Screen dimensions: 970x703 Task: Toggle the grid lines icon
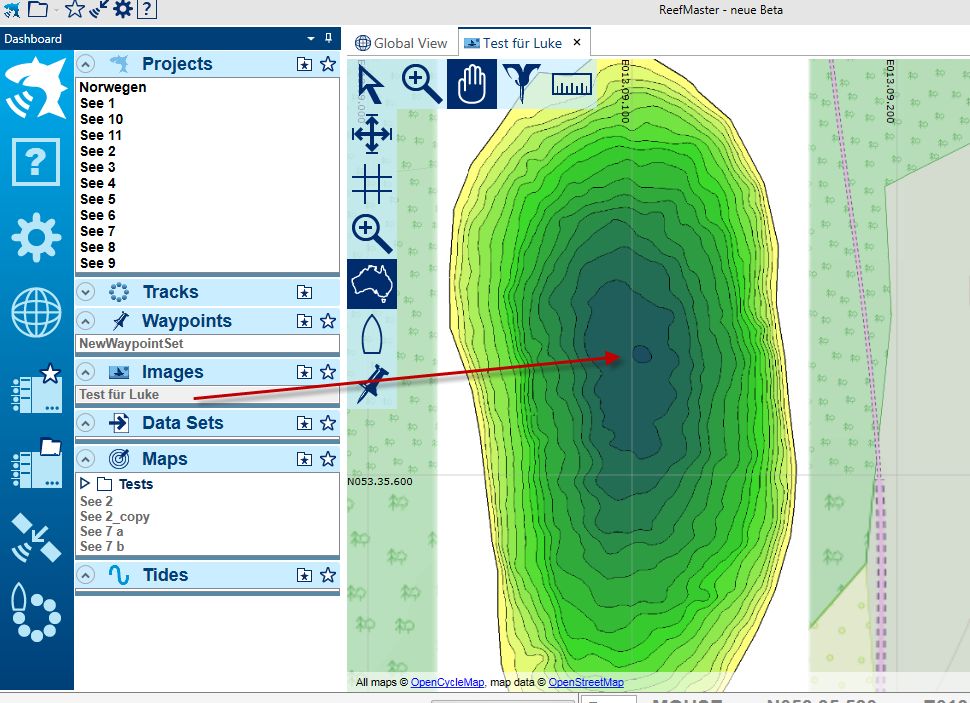pyautogui.click(x=371, y=183)
